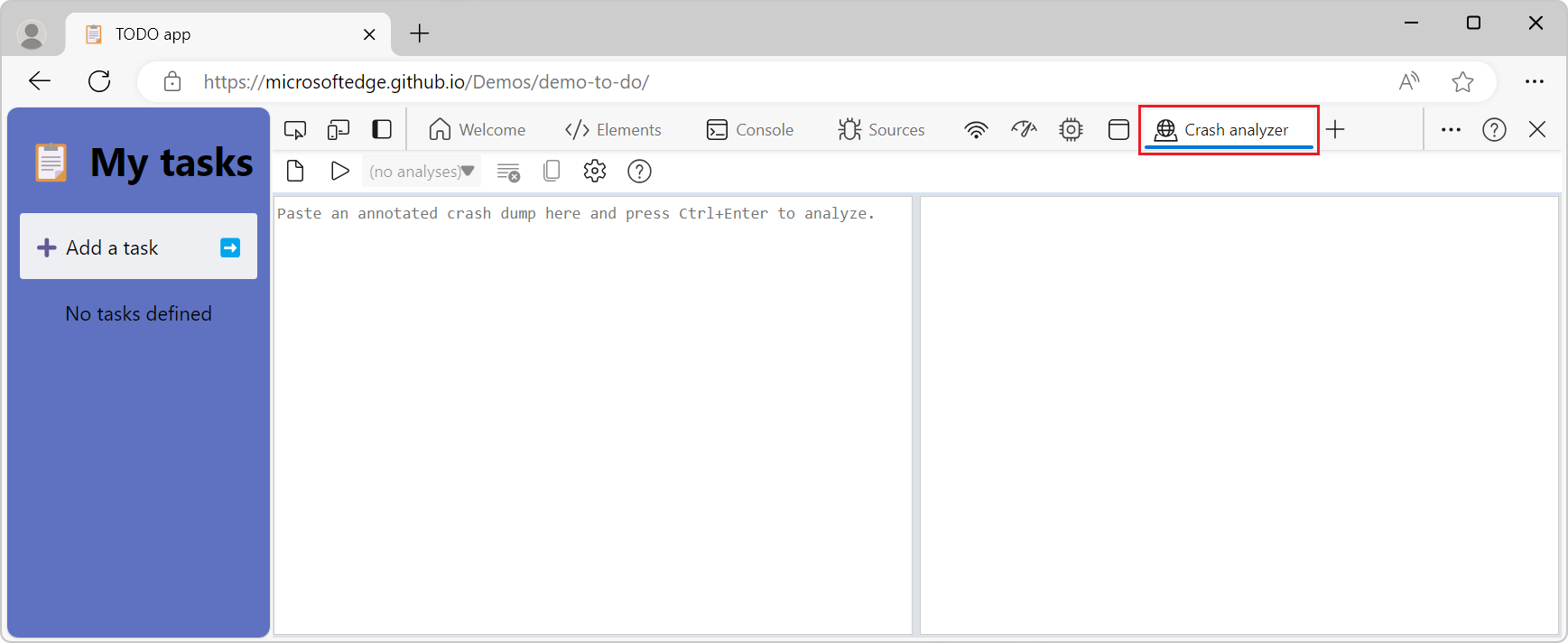
Task: Click the browser Refresh button
Action: (x=99, y=81)
